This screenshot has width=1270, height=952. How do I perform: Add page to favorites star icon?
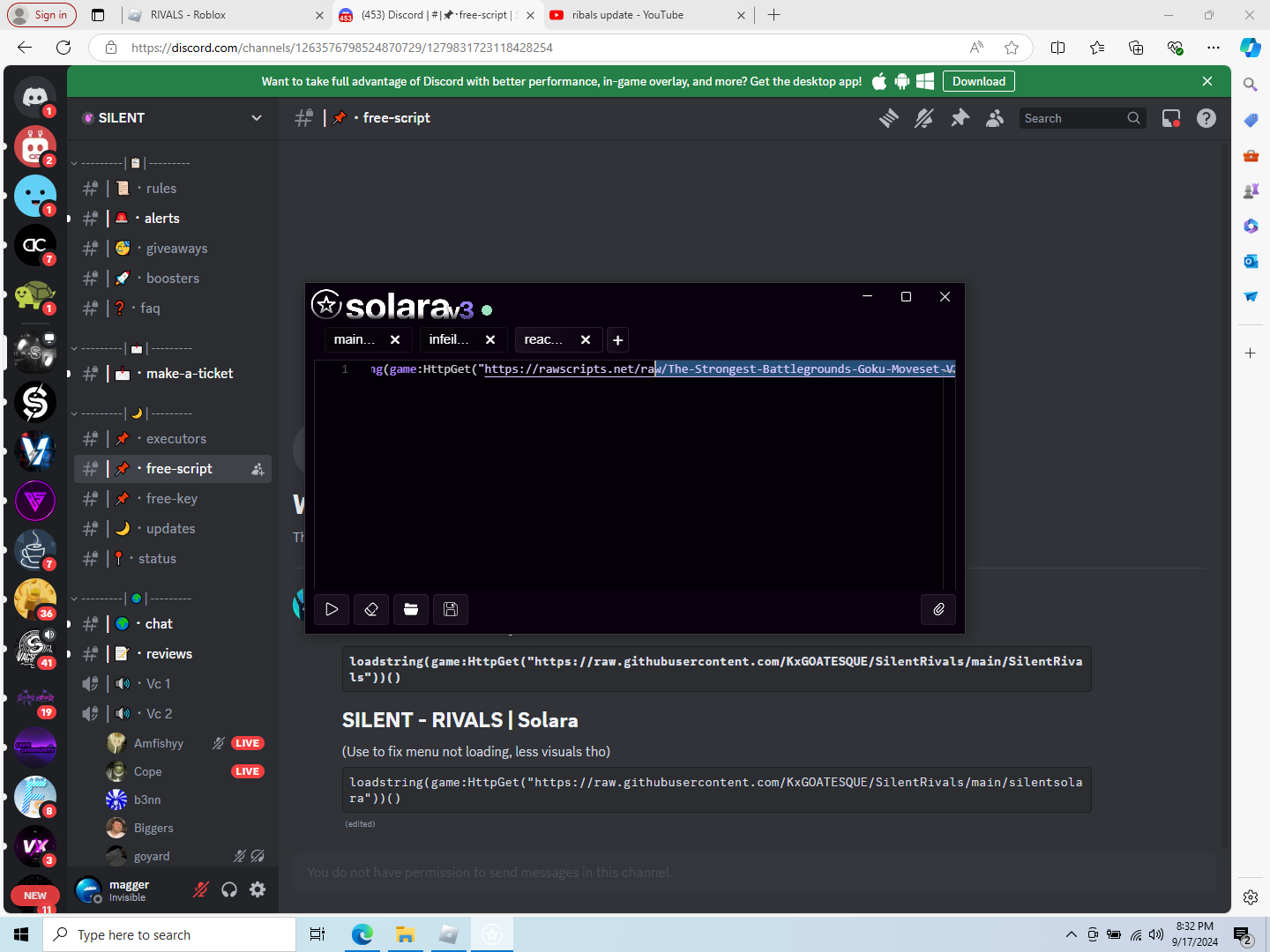pos(1012,48)
